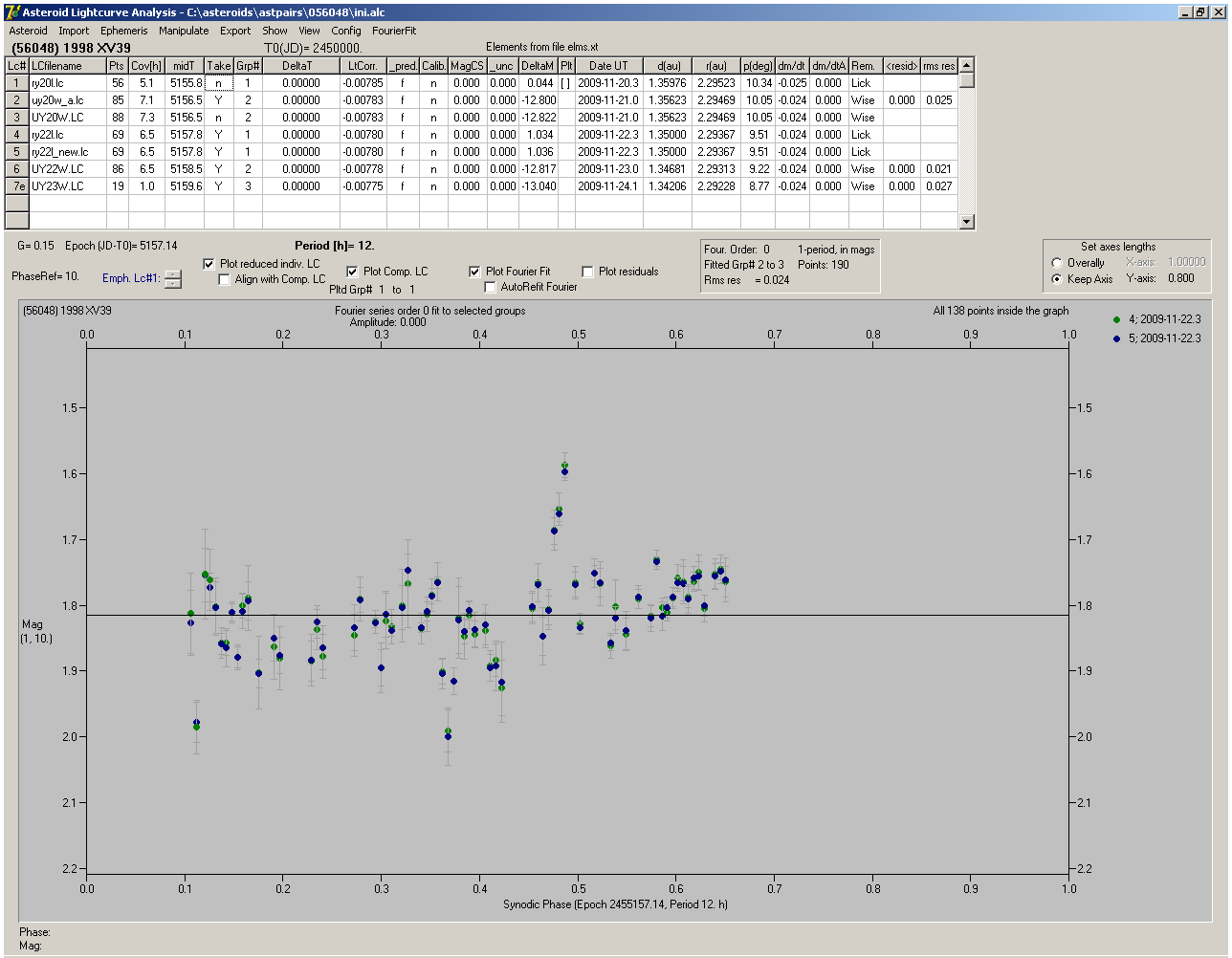Click the PhaseRef= 10. label
Image resolution: width=1232 pixels, height=958 pixels.
(46, 276)
